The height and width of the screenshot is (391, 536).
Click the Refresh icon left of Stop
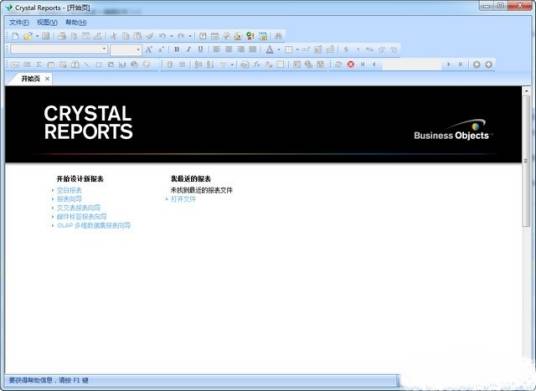pyautogui.click(x=338, y=64)
